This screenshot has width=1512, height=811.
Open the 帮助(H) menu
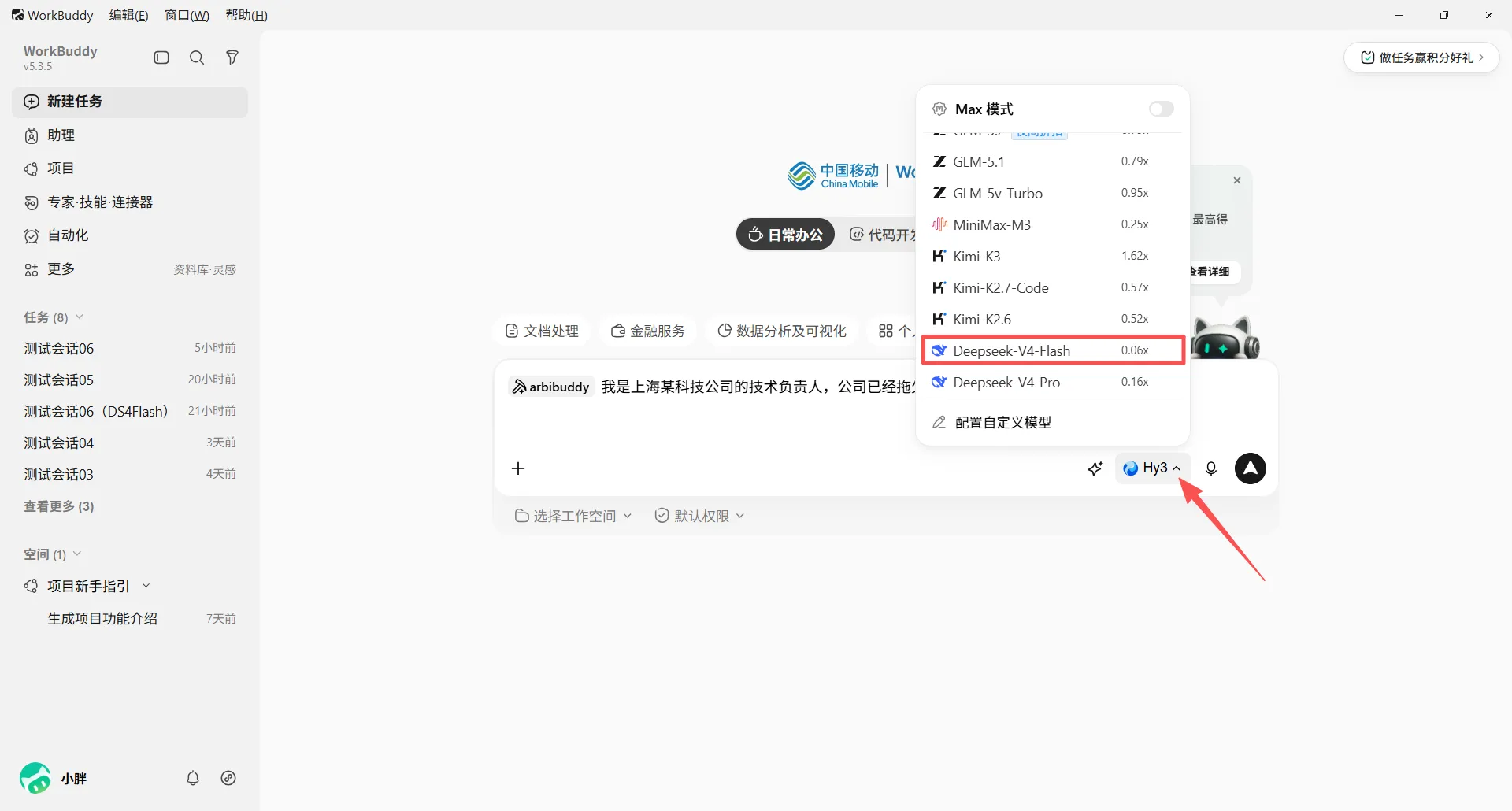246,15
